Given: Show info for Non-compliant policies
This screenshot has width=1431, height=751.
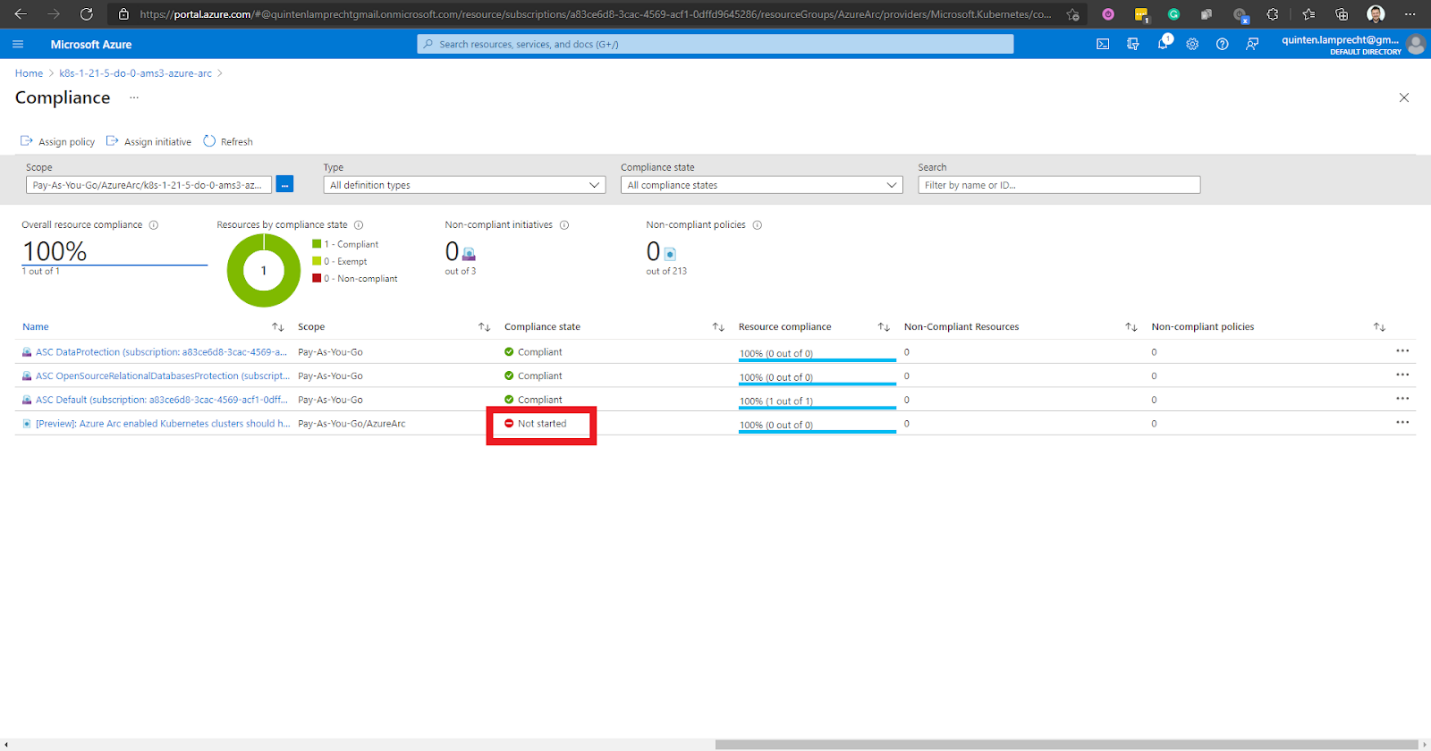Looking at the screenshot, I should point(757,225).
